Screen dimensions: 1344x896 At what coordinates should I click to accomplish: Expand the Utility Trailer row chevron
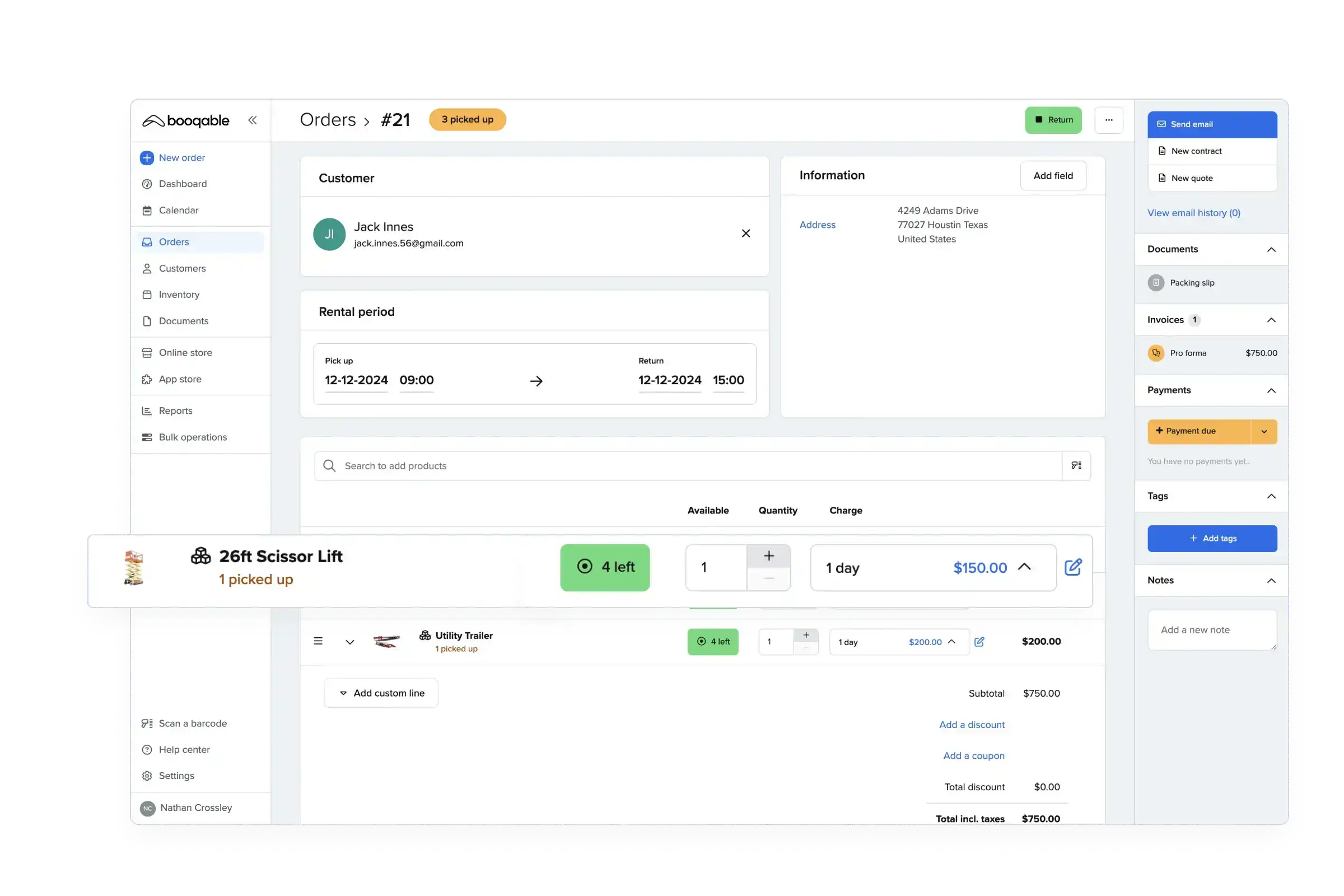click(349, 642)
